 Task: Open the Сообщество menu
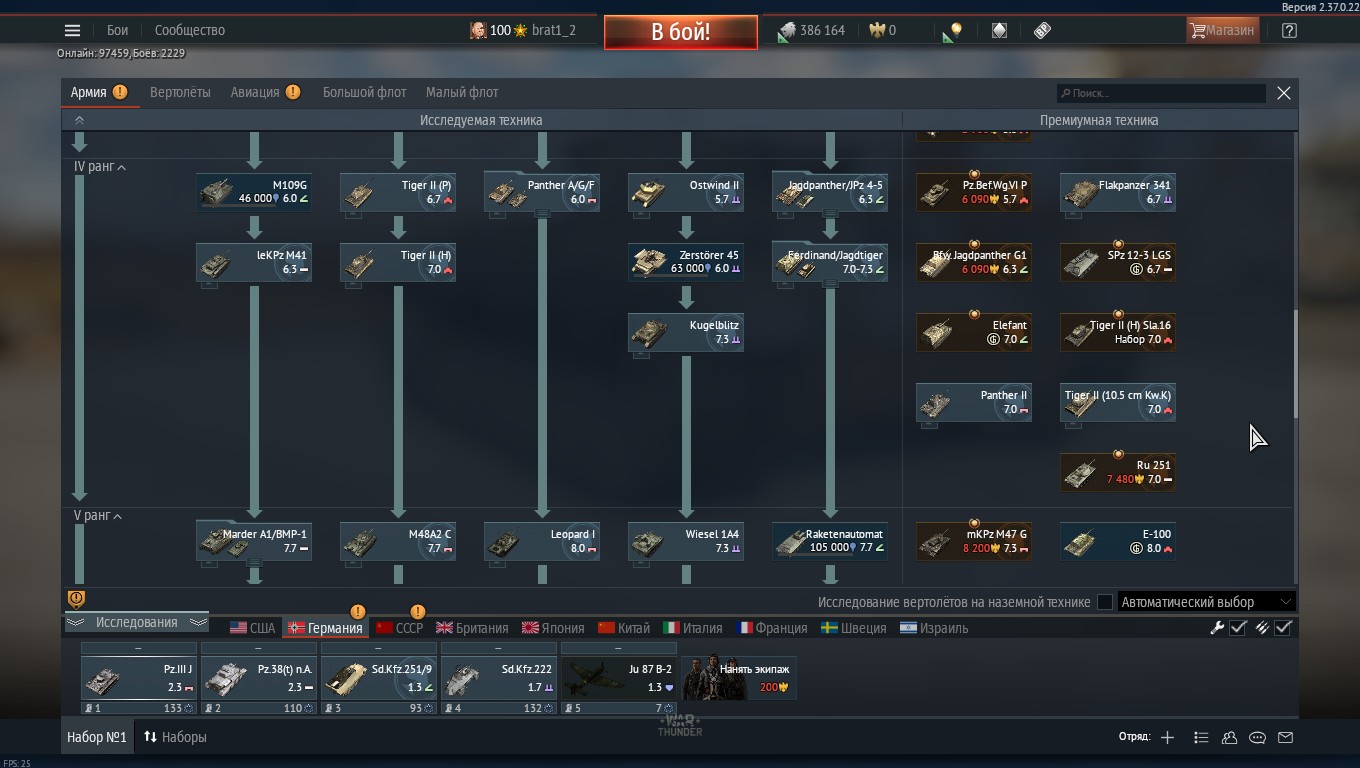pos(190,30)
